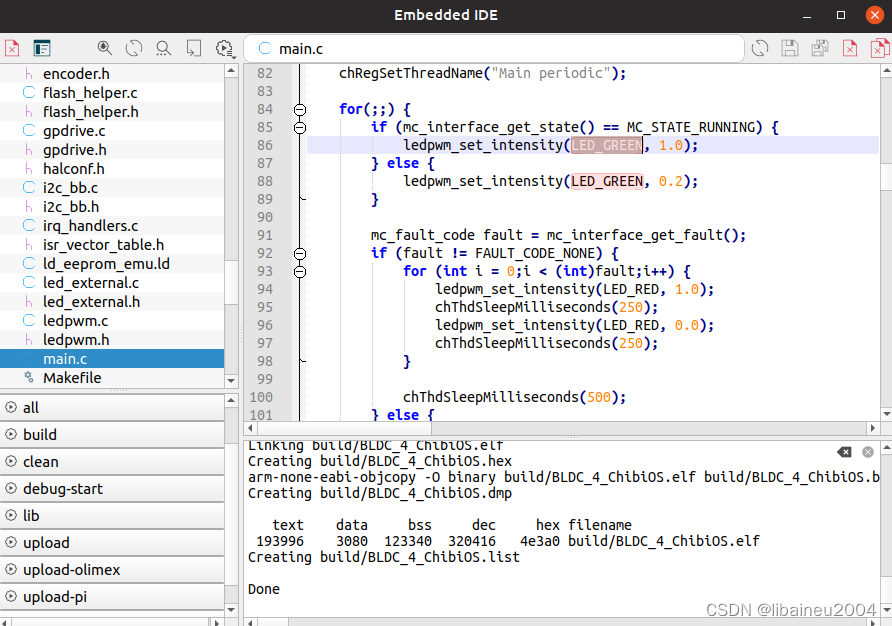The height and width of the screenshot is (626, 892).
Task: Collapse the for loop fold at line 84
Action: [300, 109]
